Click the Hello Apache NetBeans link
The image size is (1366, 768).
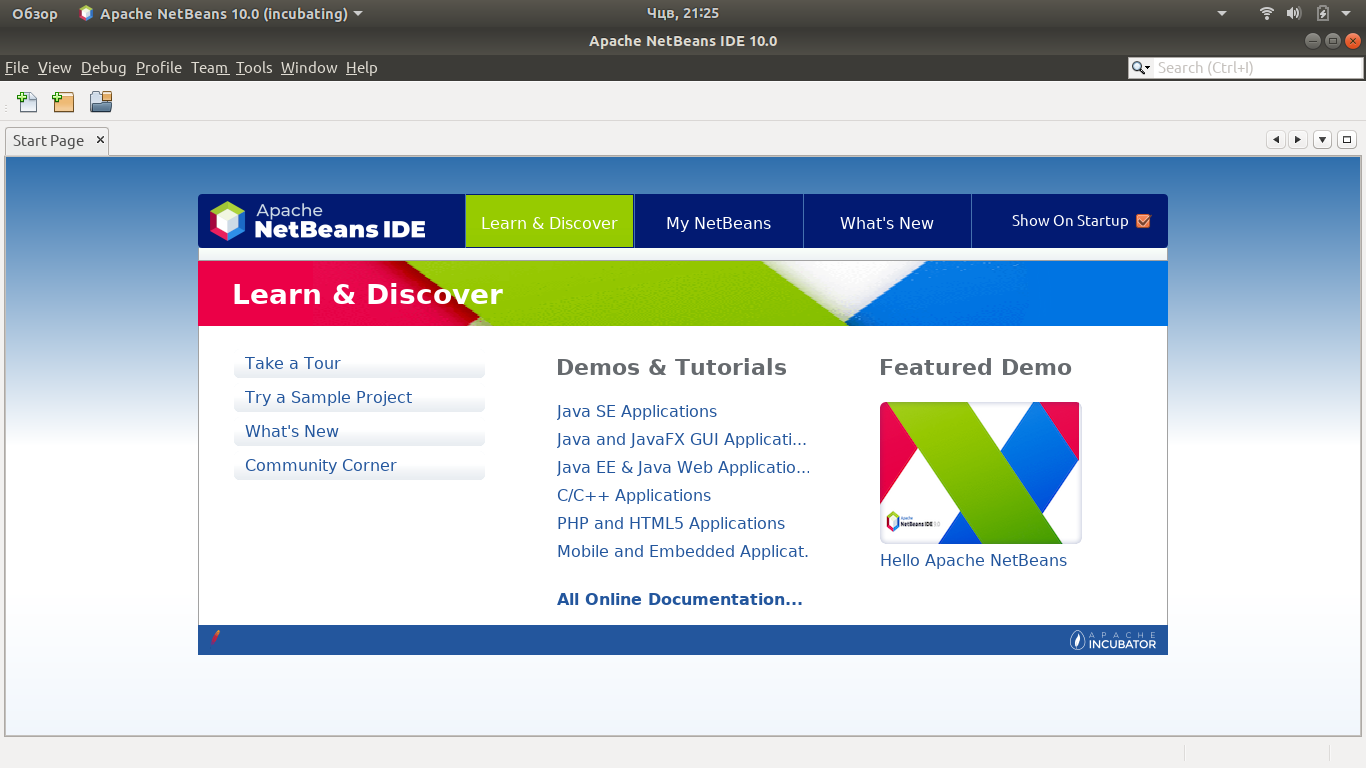(x=973, y=560)
